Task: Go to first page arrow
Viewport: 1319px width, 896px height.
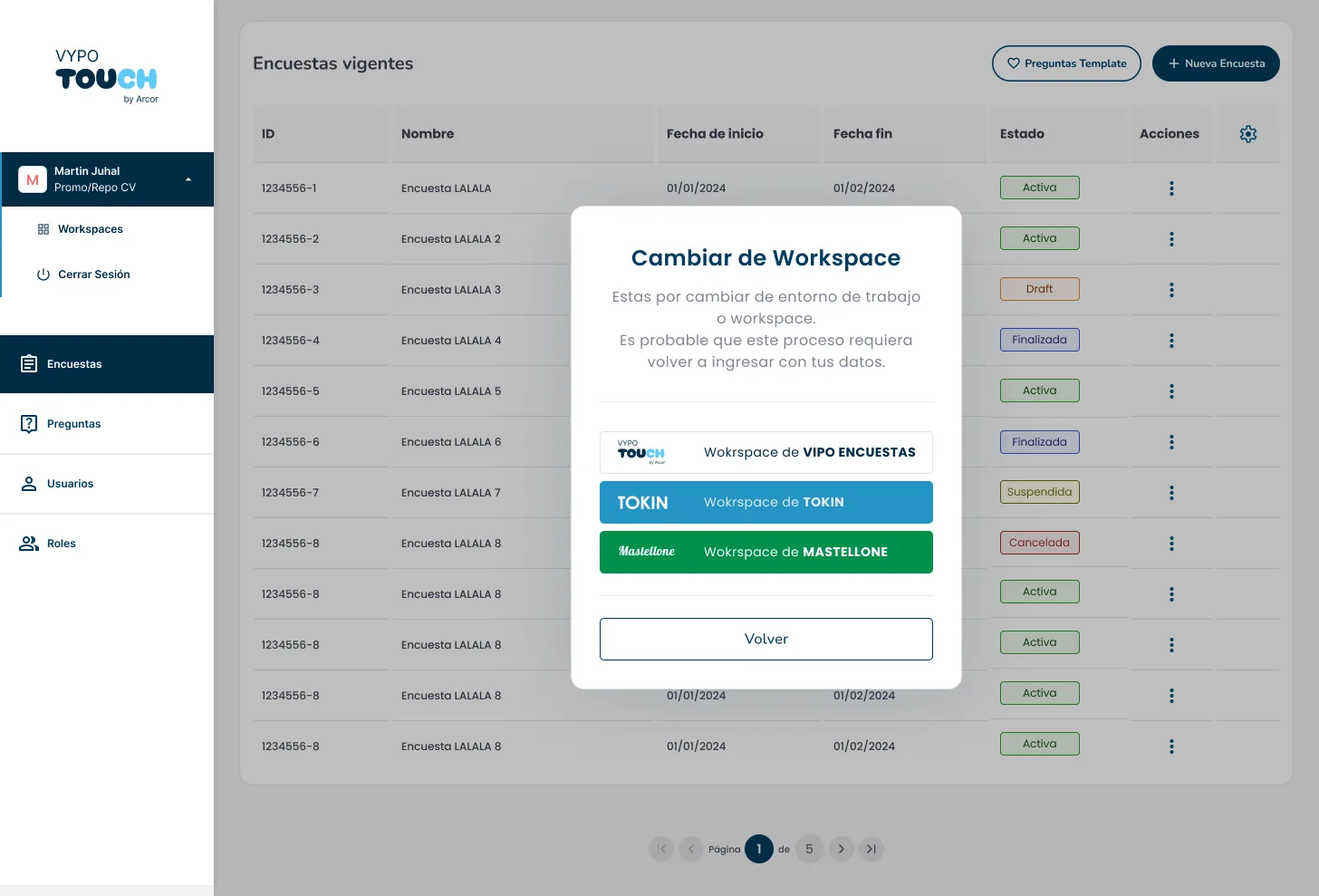Action: 661,849
